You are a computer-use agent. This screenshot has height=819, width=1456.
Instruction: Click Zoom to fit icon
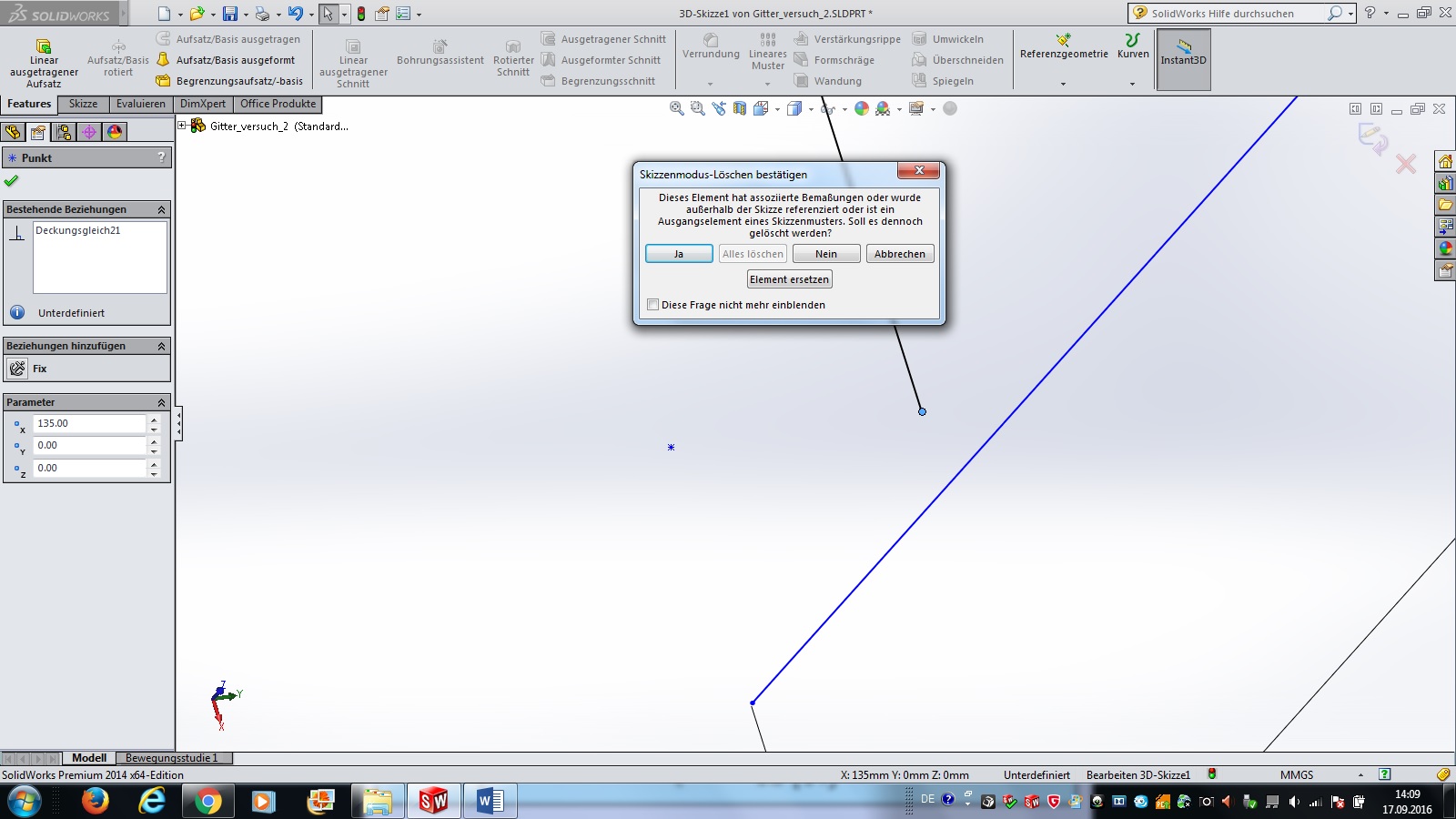[x=676, y=108]
